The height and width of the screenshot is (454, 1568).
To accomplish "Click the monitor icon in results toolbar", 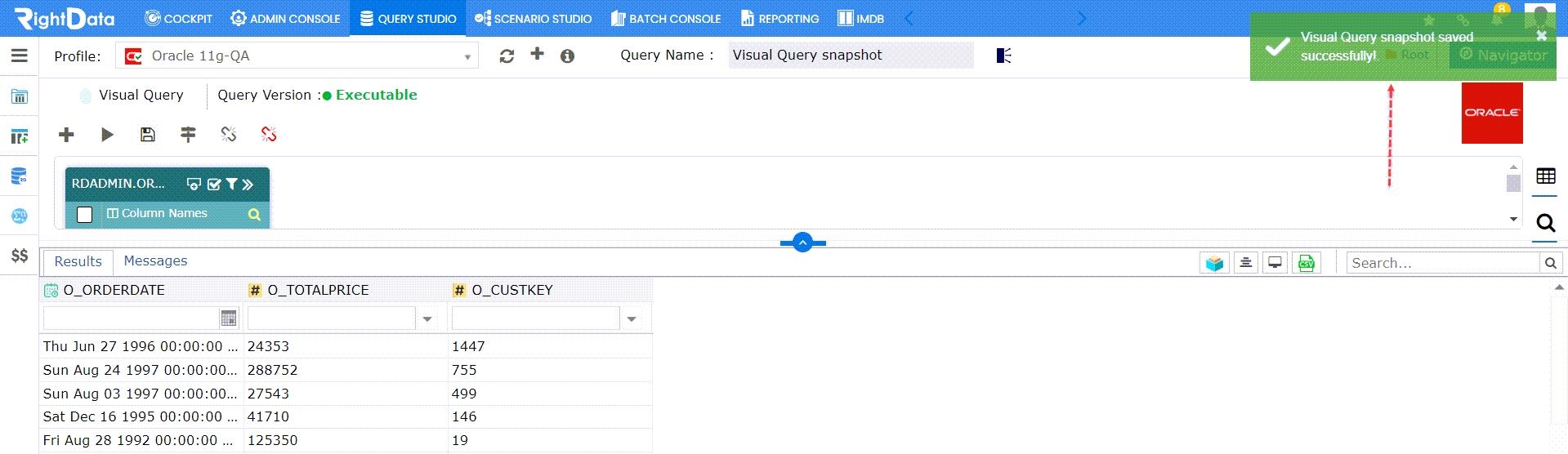I will point(1275,263).
